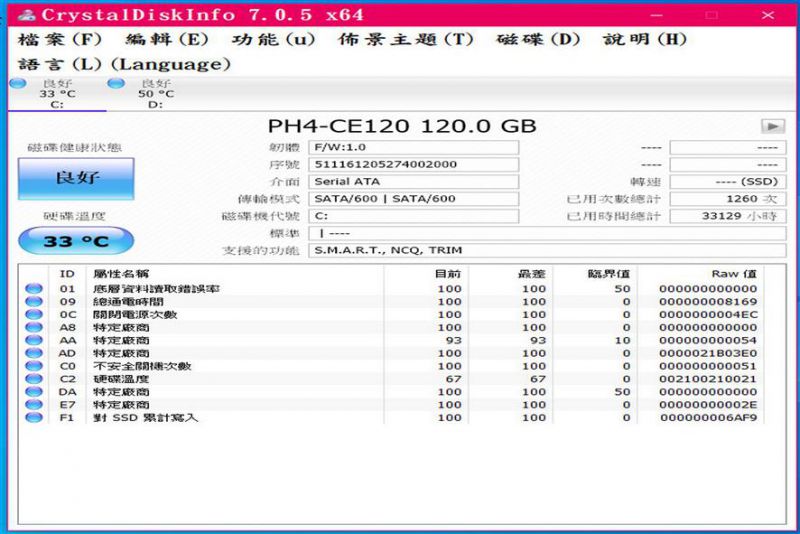The height and width of the screenshot is (534, 800).
Task: Open the 磁碟(D) menu
Action: (538, 39)
